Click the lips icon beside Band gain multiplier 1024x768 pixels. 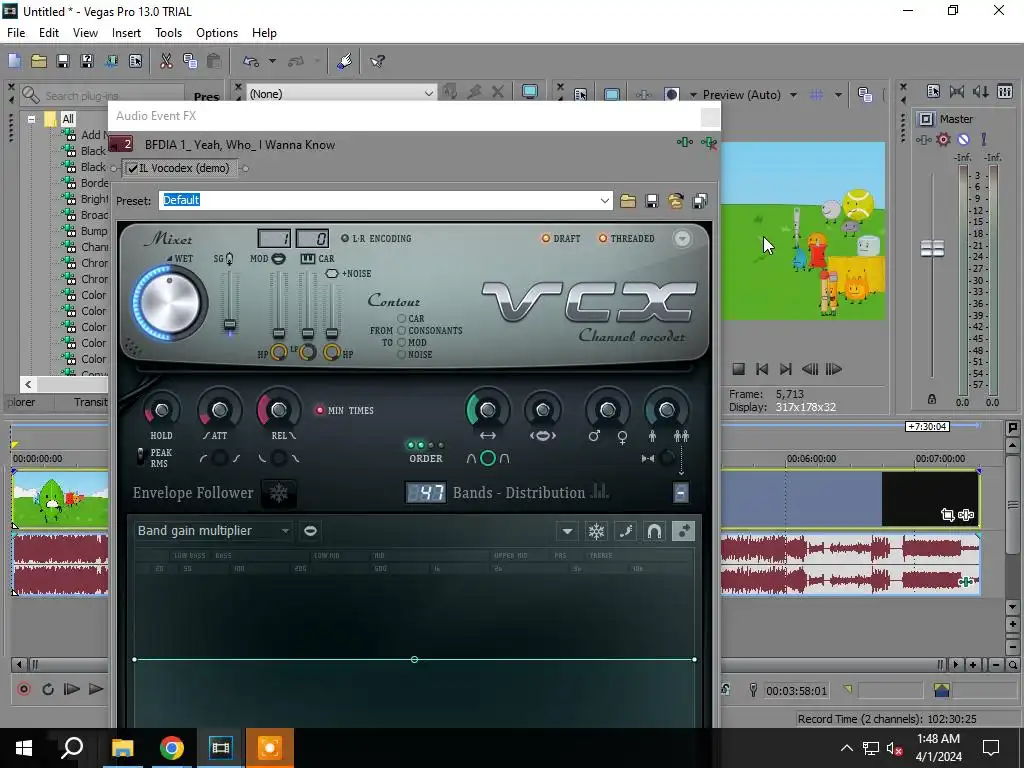pyautogui.click(x=310, y=531)
